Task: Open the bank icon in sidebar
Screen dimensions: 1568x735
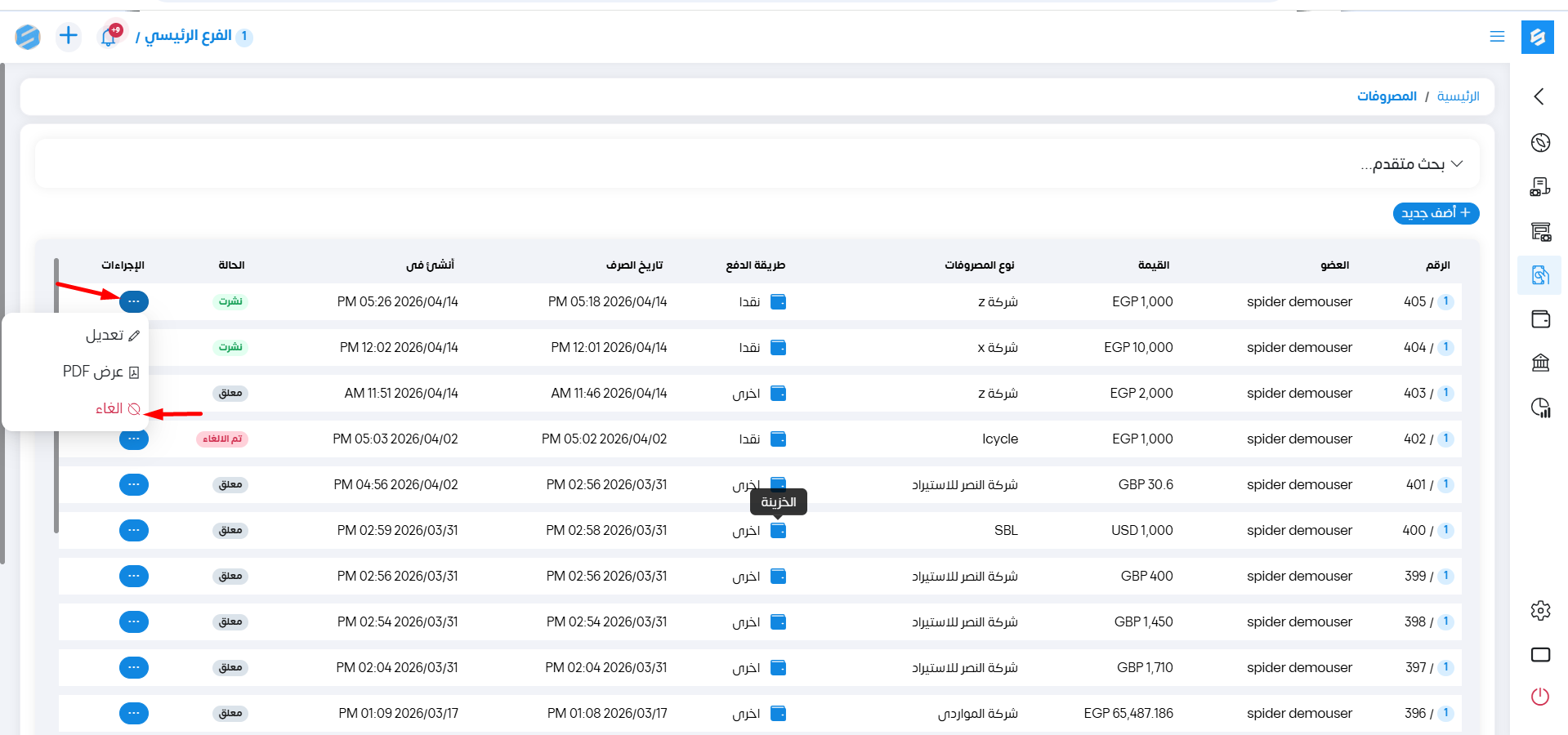Action: pyautogui.click(x=1540, y=363)
